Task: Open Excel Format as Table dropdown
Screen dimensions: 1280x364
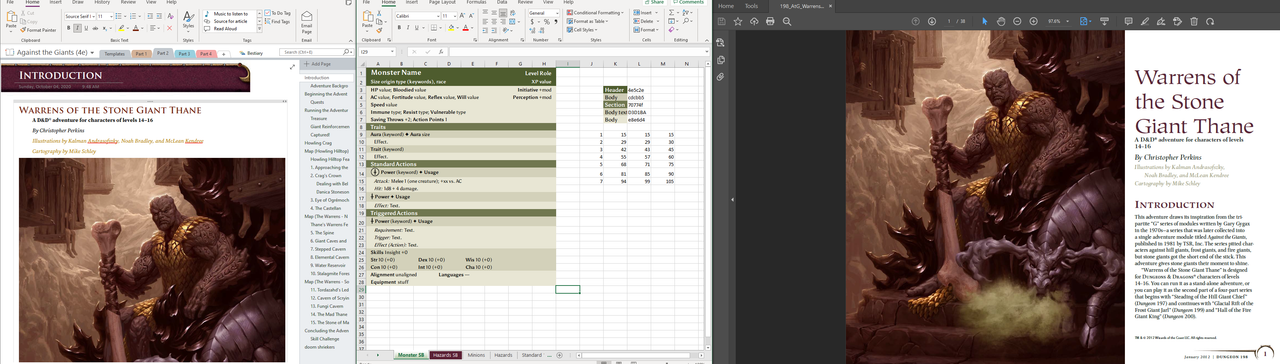Action: pyautogui.click(x=587, y=21)
